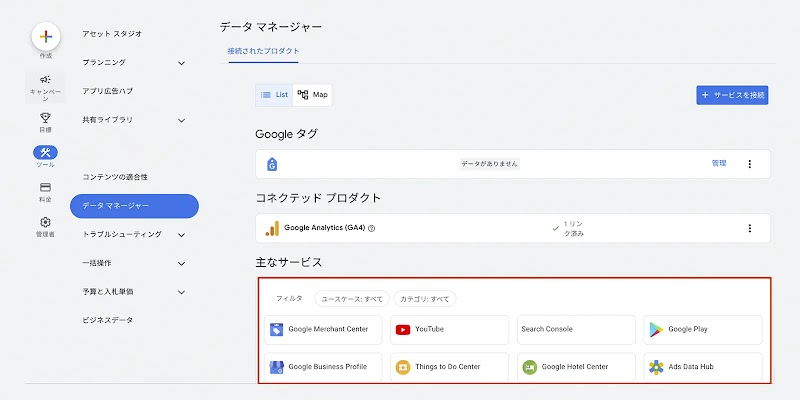800x400 pixels.
Task: Click the Google Analytics bar chart icon
Action: pos(272,228)
